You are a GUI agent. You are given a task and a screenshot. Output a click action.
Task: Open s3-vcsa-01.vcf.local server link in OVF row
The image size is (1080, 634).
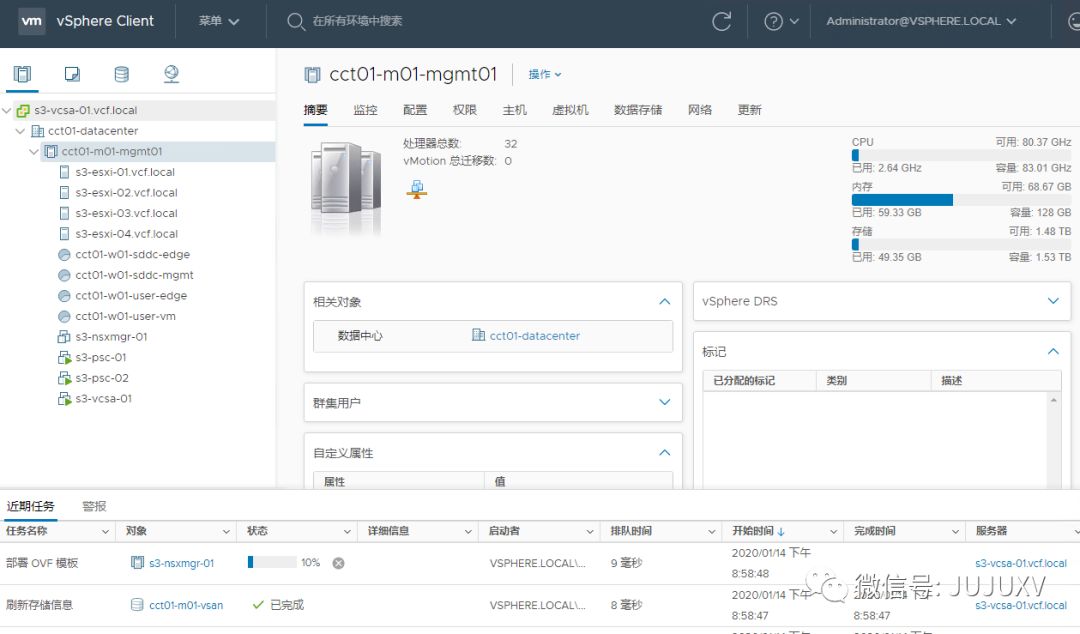pos(1021,563)
